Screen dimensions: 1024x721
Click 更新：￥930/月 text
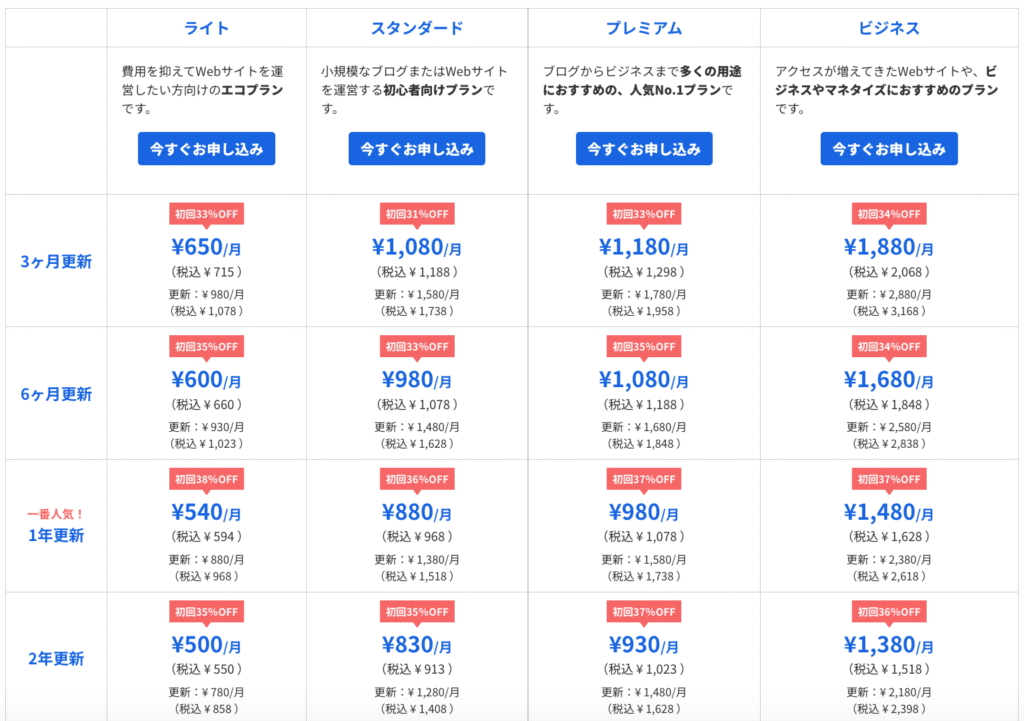click(x=206, y=427)
